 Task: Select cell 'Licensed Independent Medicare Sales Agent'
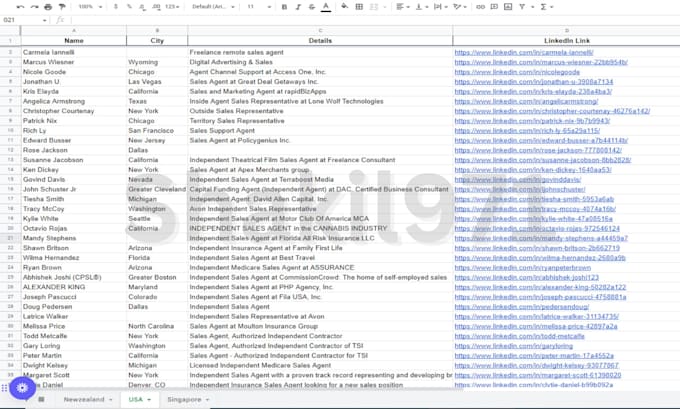tap(320, 365)
